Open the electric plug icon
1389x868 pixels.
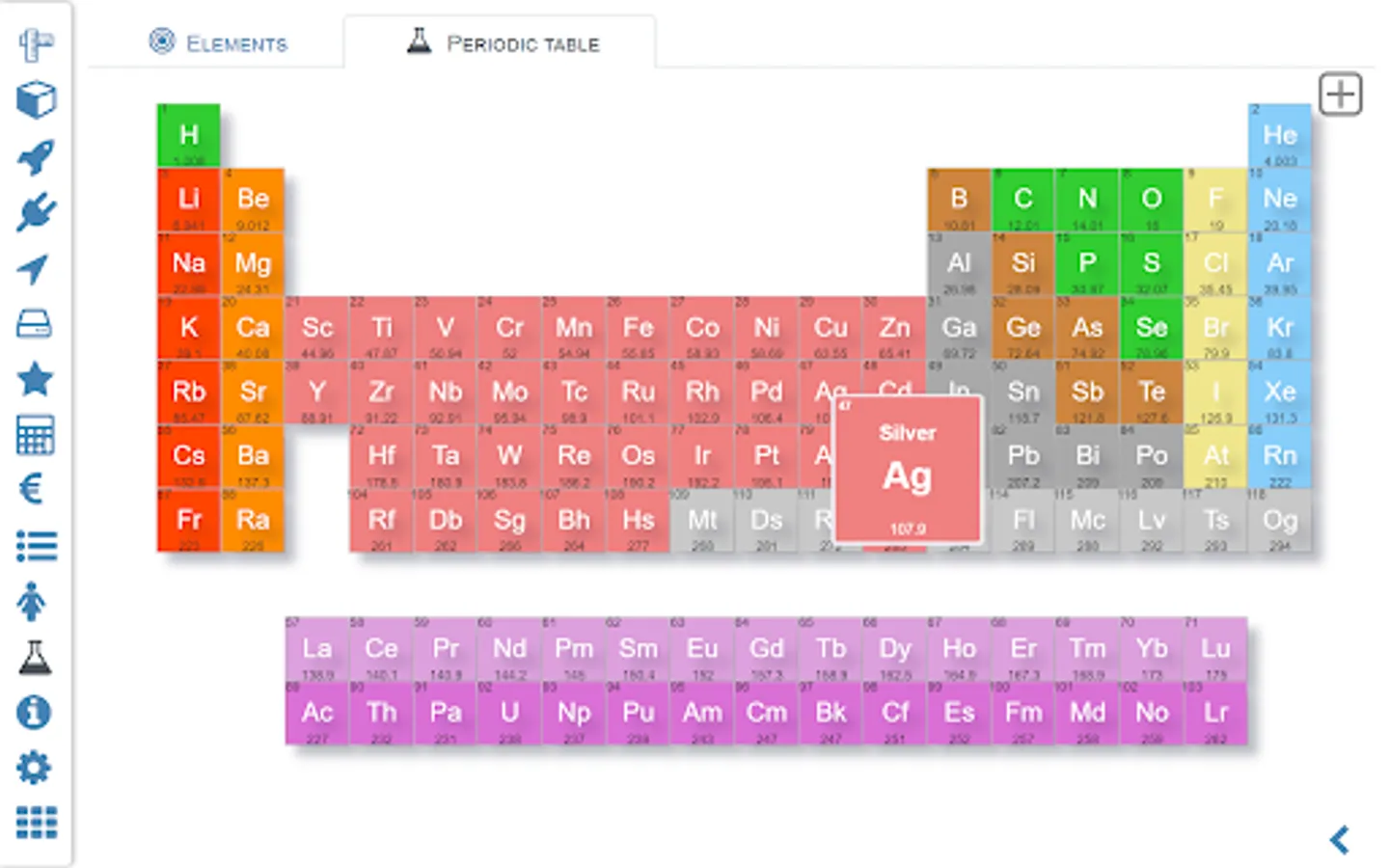pos(36,213)
